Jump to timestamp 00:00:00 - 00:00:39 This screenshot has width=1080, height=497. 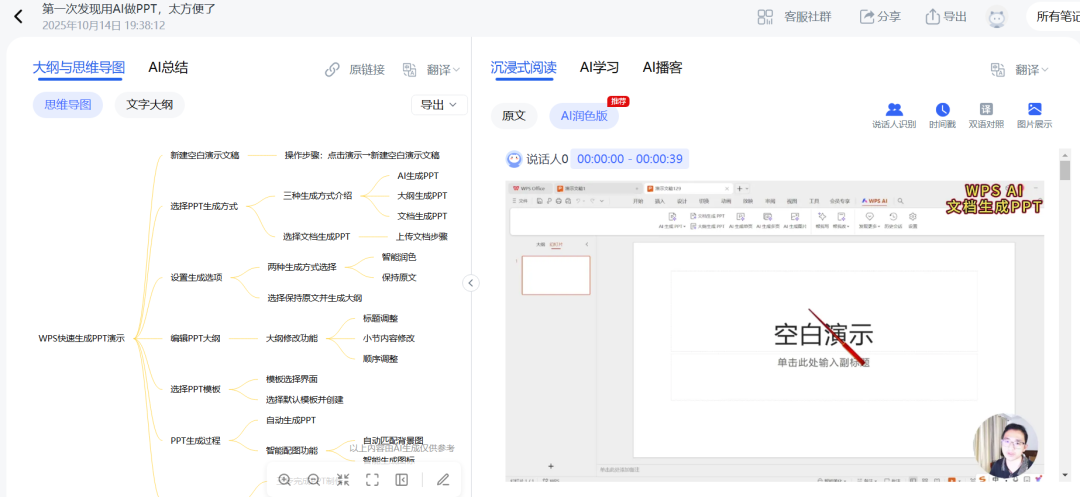click(x=630, y=159)
